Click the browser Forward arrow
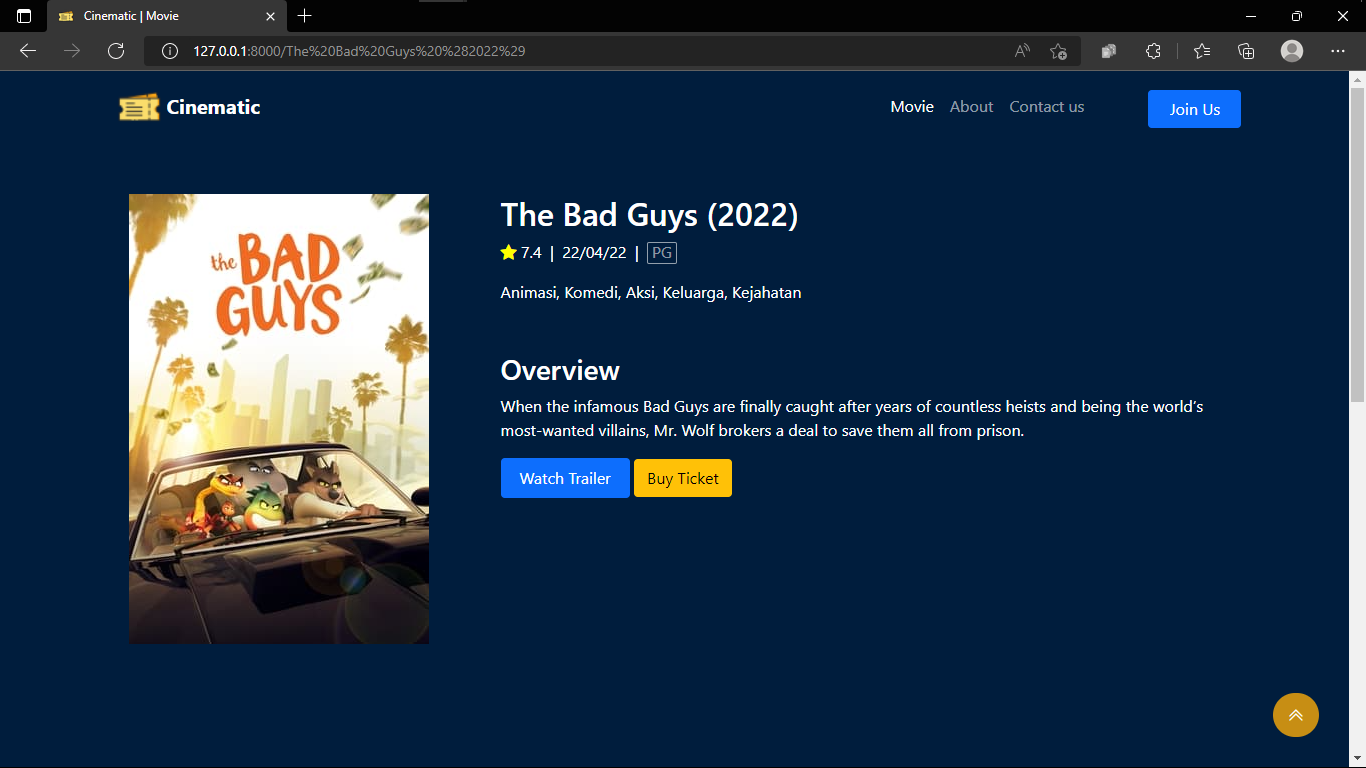 (x=72, y=51)
